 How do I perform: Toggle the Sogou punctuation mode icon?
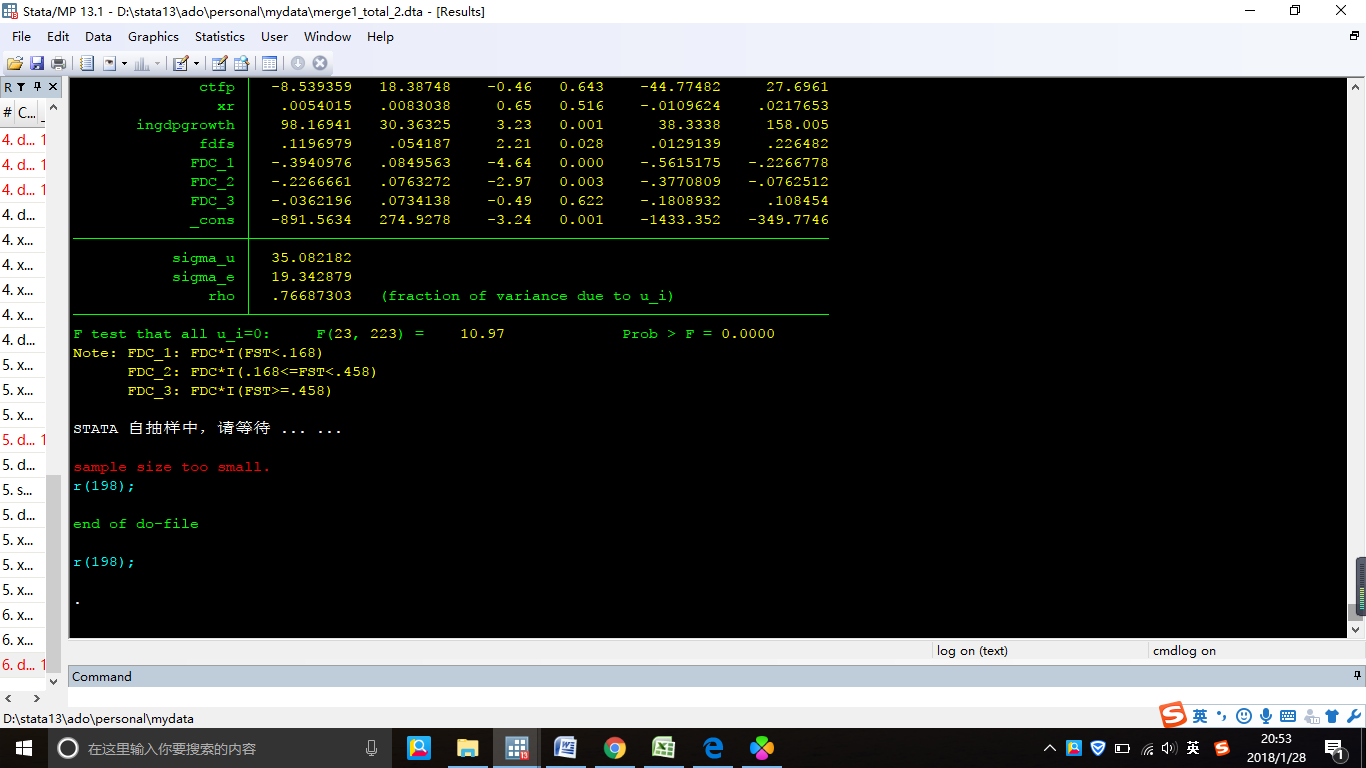point(1222,716)
